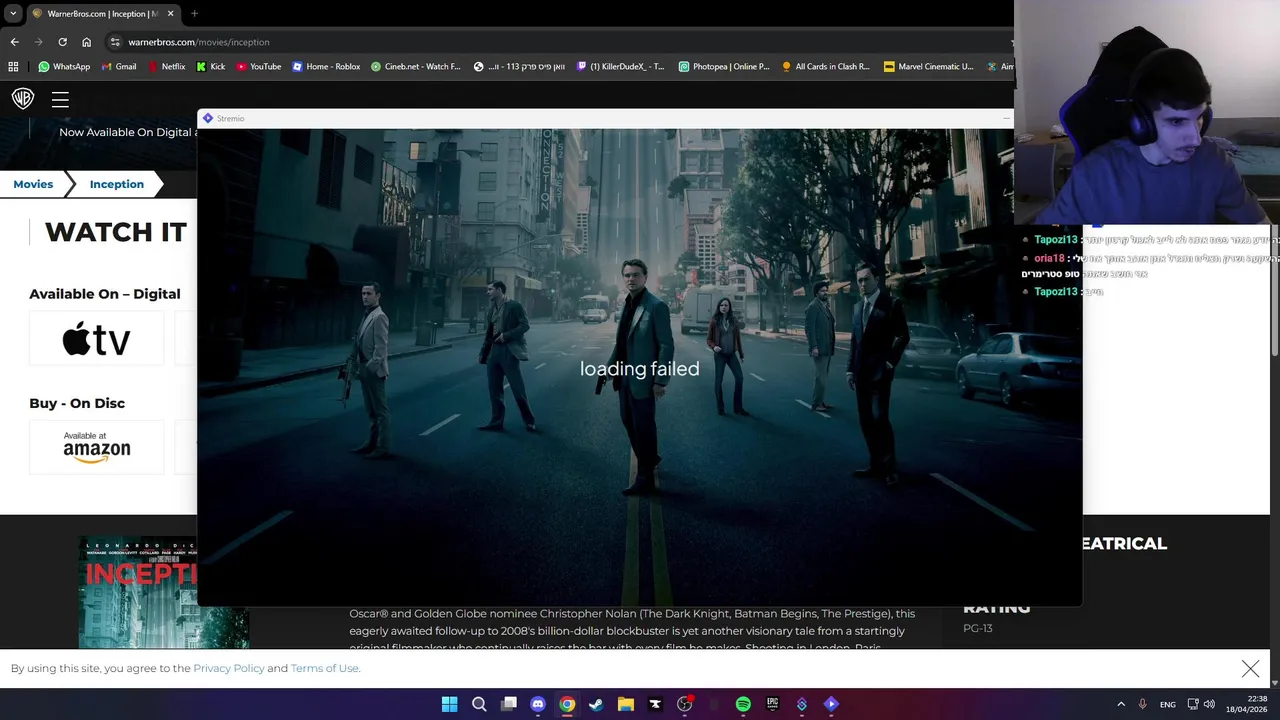Open the Cineb.net bookmark
Viewport: 1280px width, 720px height.
[x=416, y=67]
